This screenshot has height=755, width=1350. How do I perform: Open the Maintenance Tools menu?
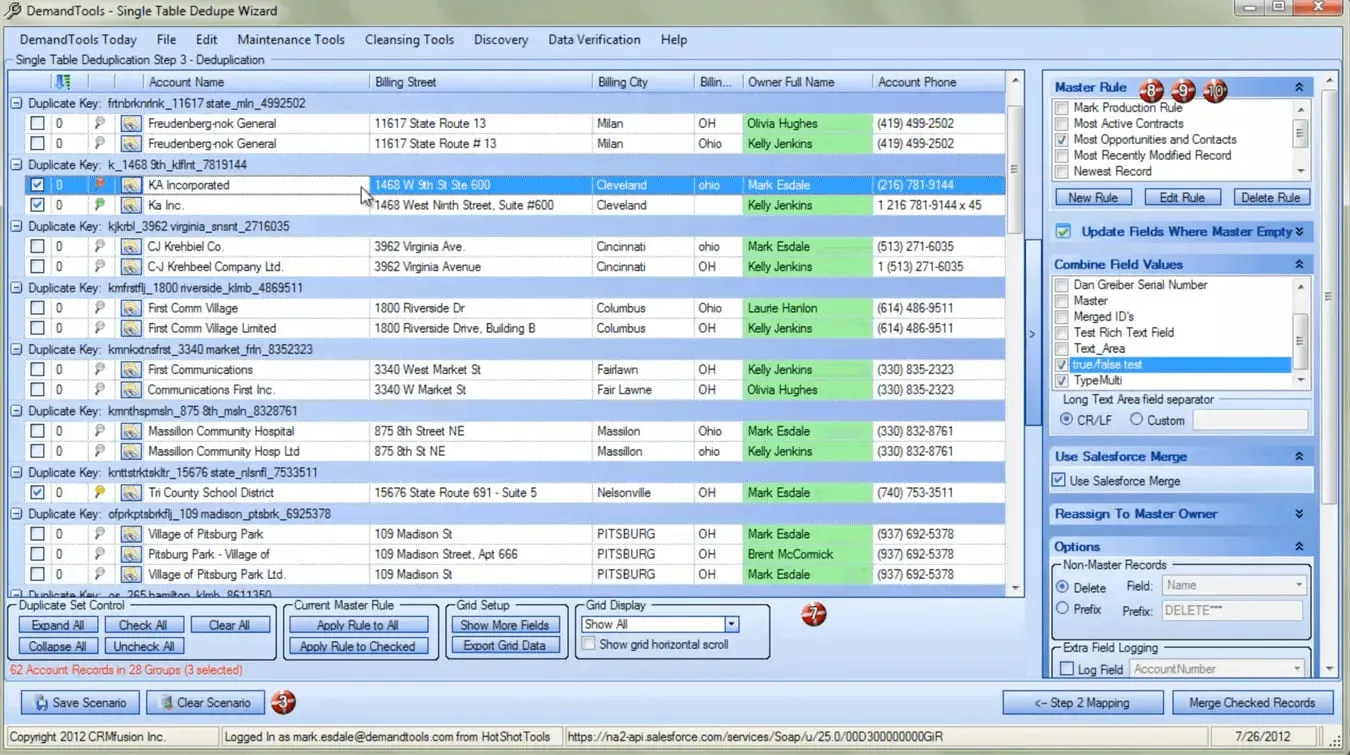291,40
